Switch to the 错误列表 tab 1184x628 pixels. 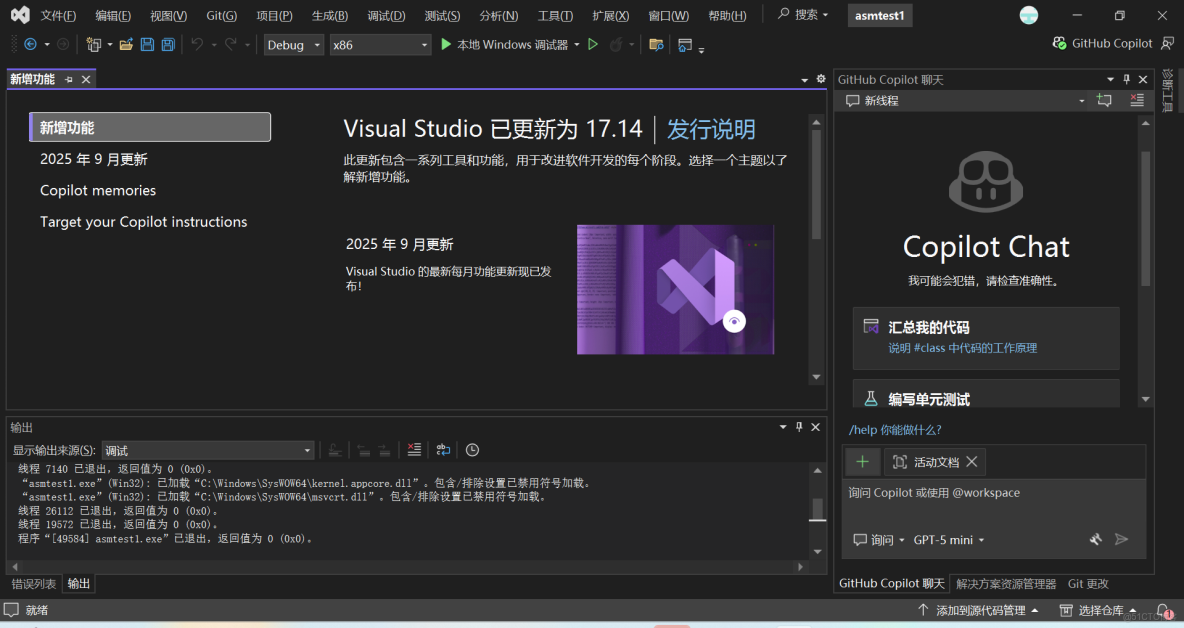point(33,583)
